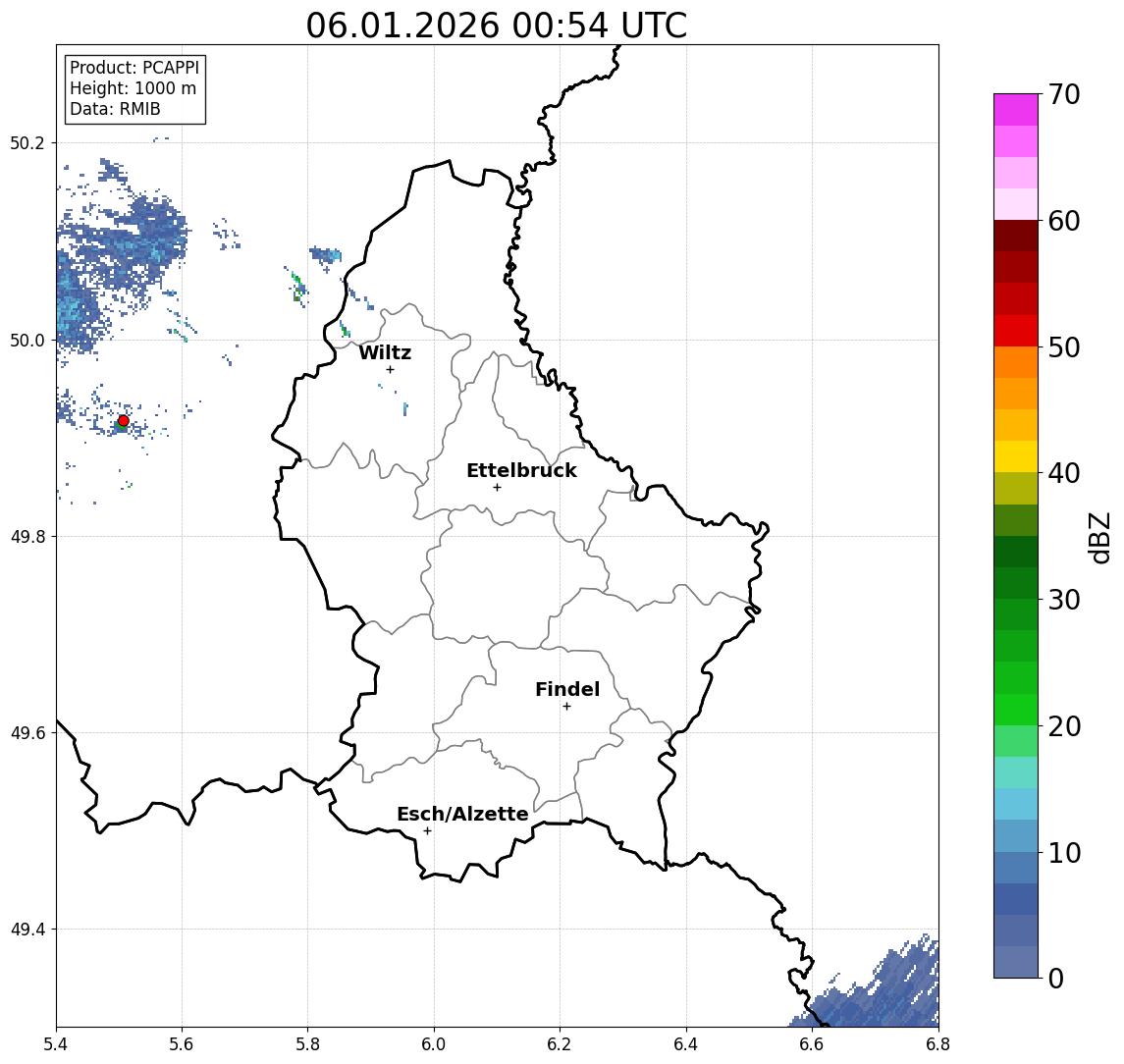Click the timestamp title 06.01.2026 00:54 UTC
Viewport: 1124px width, 1064px height.
point(496,26)
